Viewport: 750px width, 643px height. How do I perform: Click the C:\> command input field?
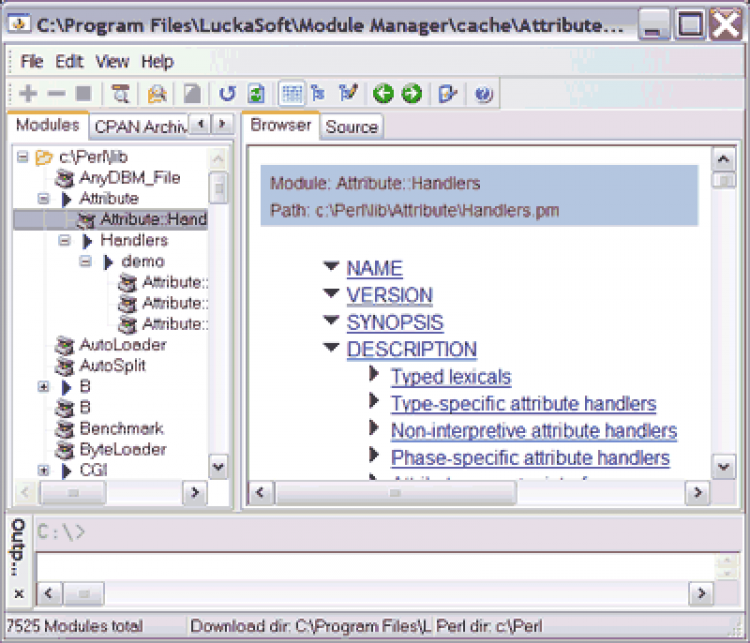(x=387, y=532)
